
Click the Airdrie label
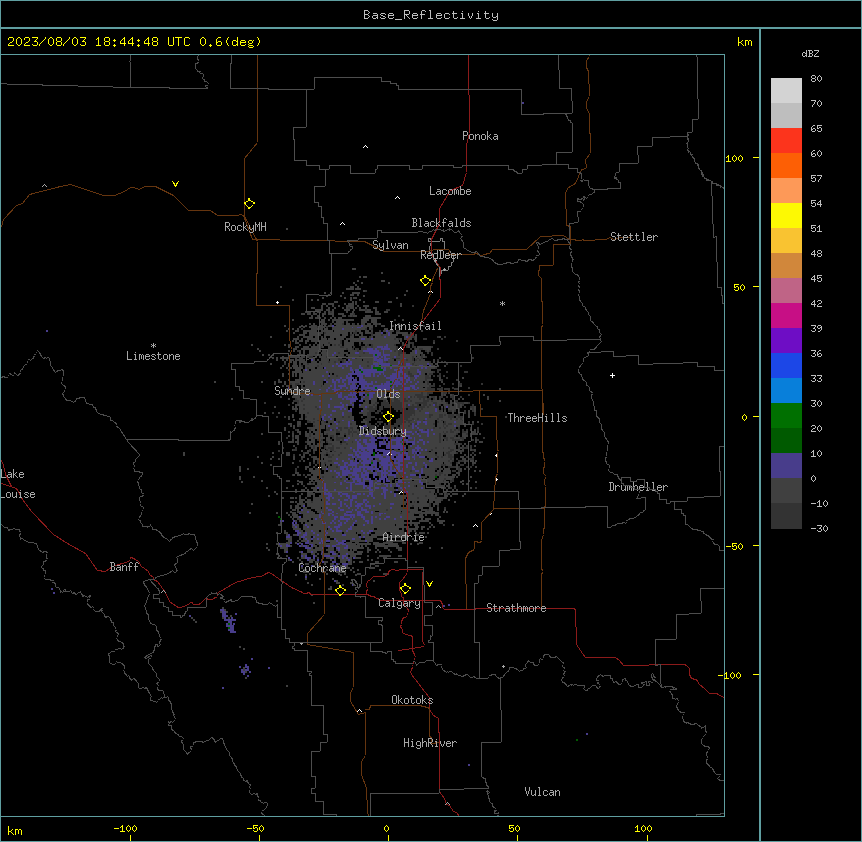tap(404, 537)
